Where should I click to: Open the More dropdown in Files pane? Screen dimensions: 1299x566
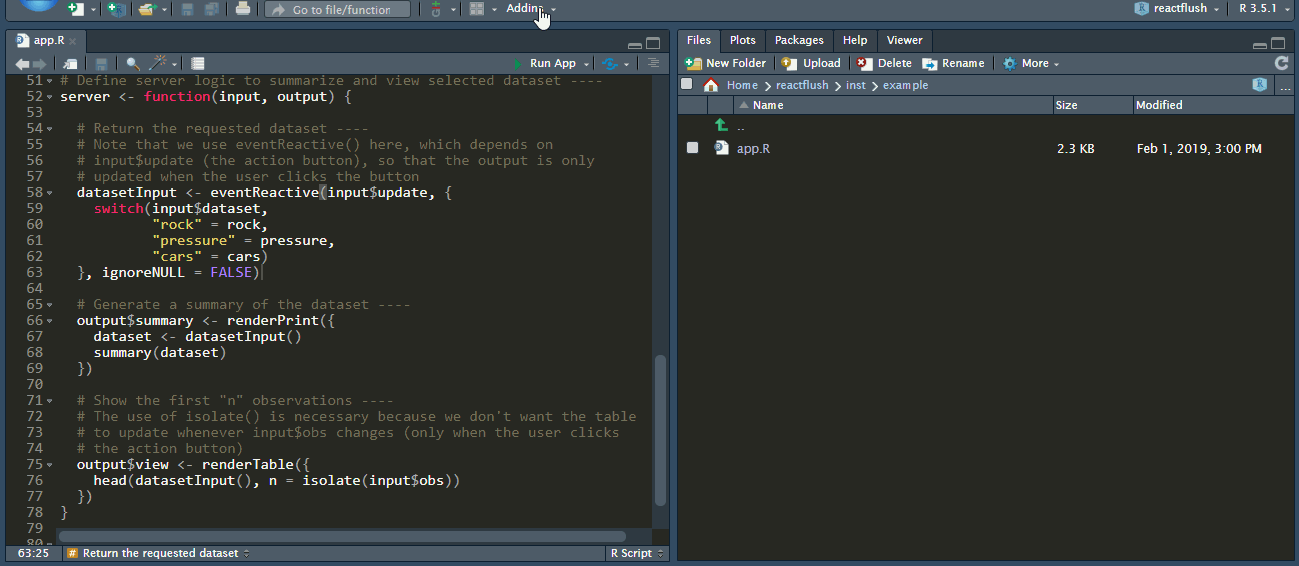click(1031, 63)
